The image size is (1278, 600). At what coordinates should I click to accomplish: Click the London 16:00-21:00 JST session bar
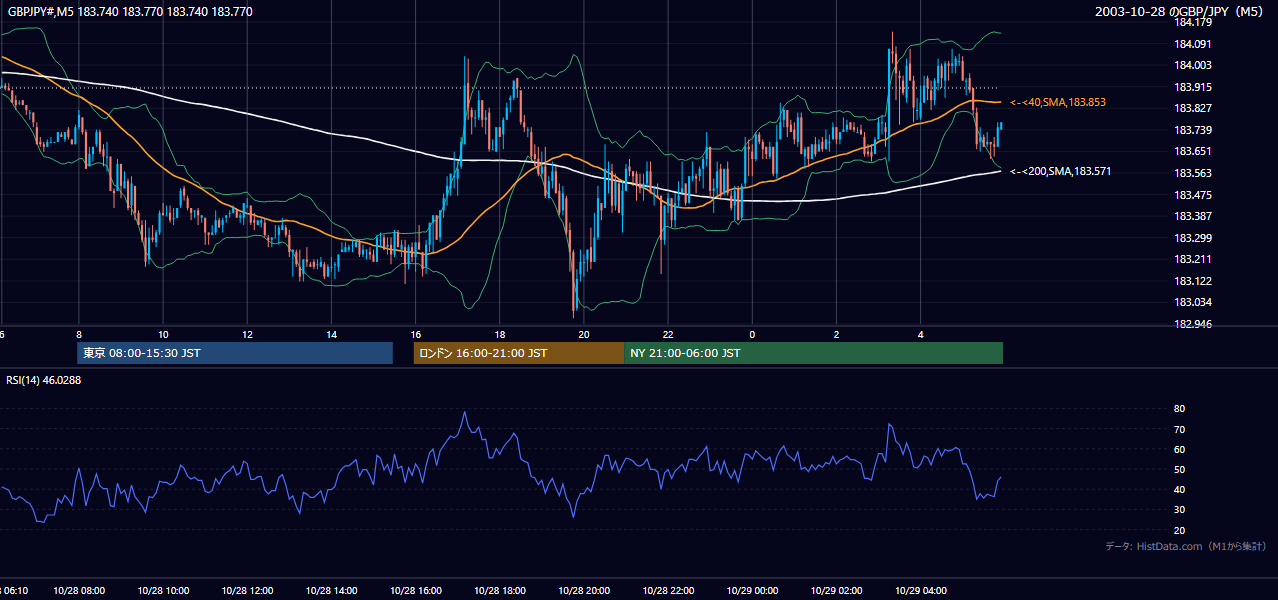pyautogui.click(x=519, y=353)
